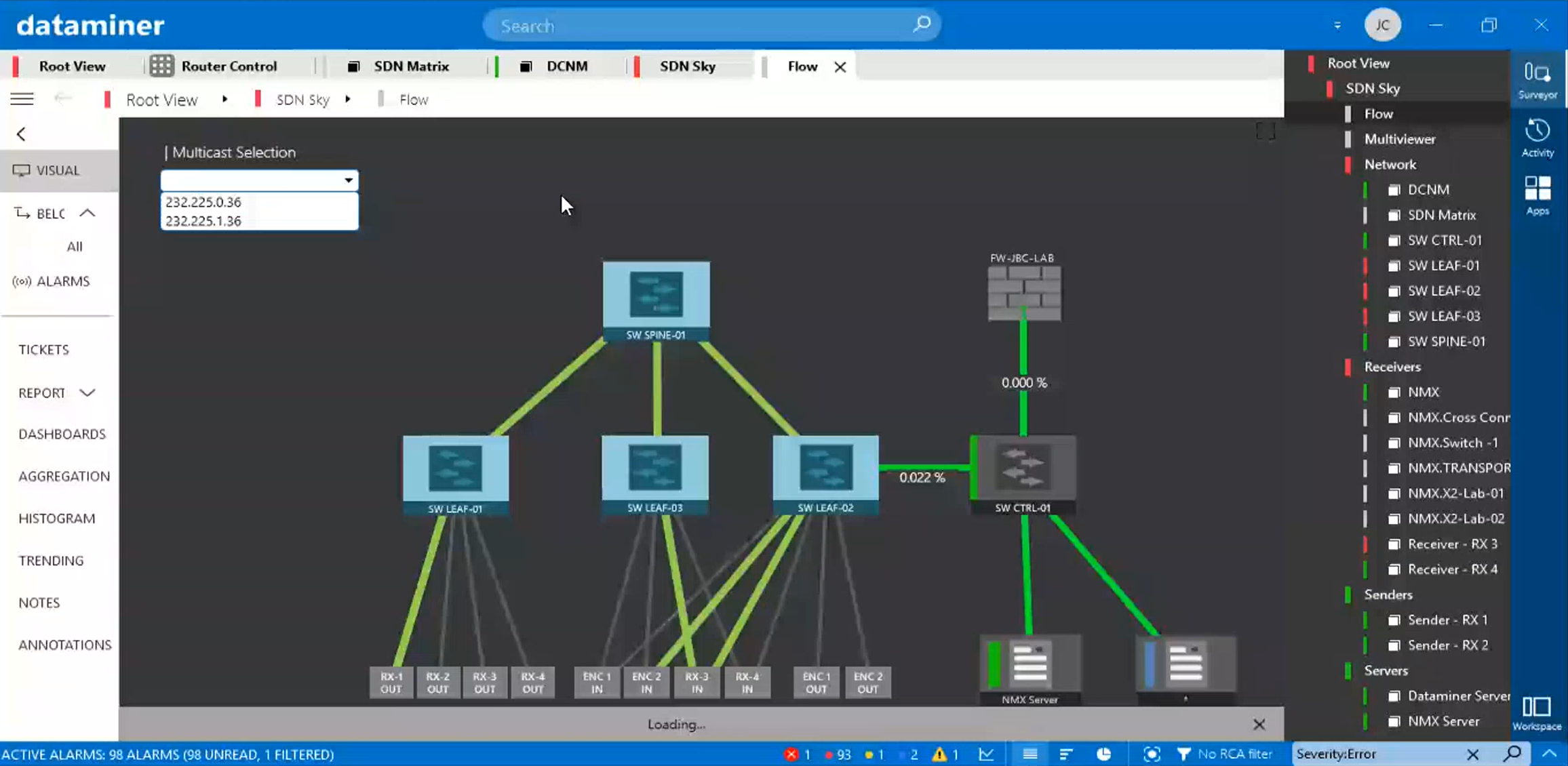Click the ENC 2 IN endpoint box
1568x766 pixels.
646,682
